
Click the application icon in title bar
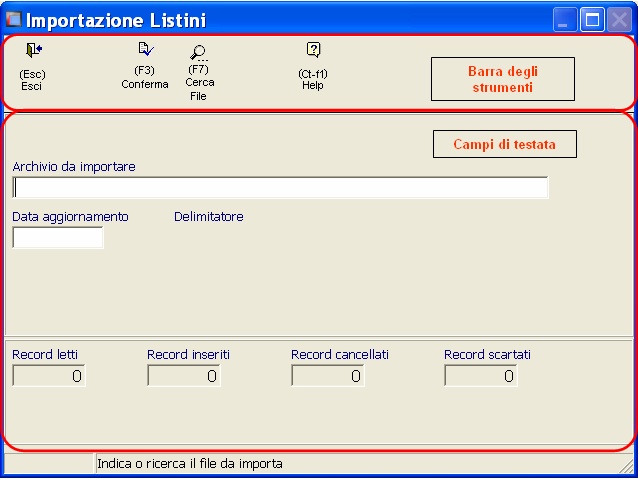click(13, 19)
